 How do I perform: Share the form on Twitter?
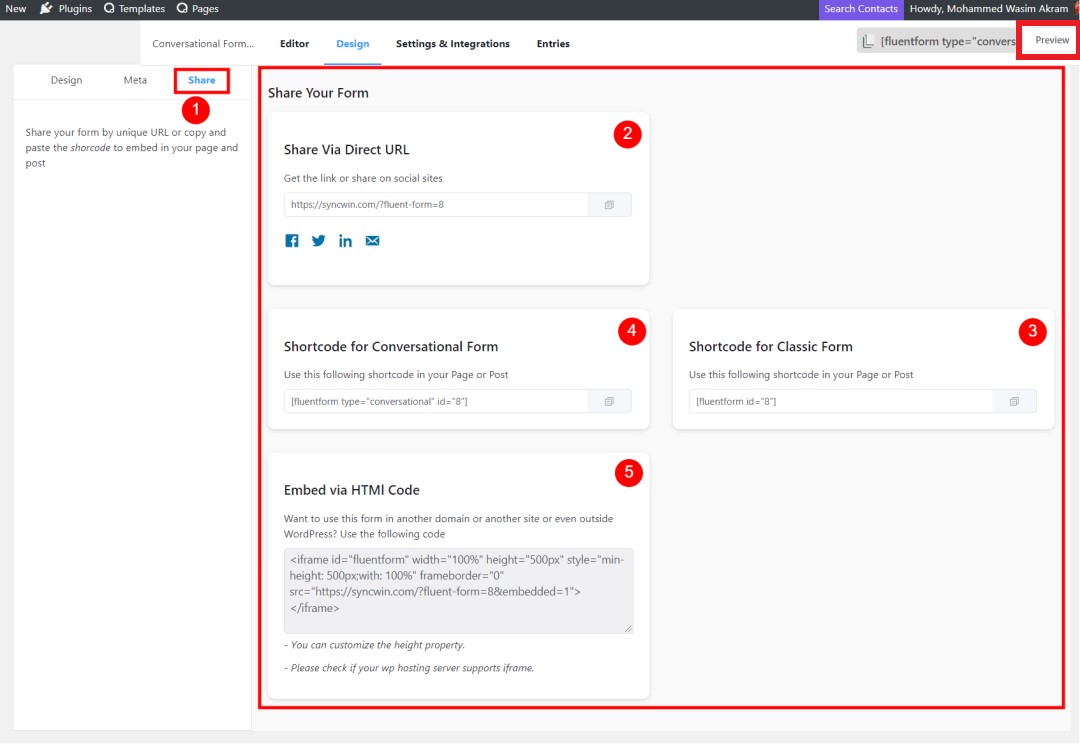point(318,240)
